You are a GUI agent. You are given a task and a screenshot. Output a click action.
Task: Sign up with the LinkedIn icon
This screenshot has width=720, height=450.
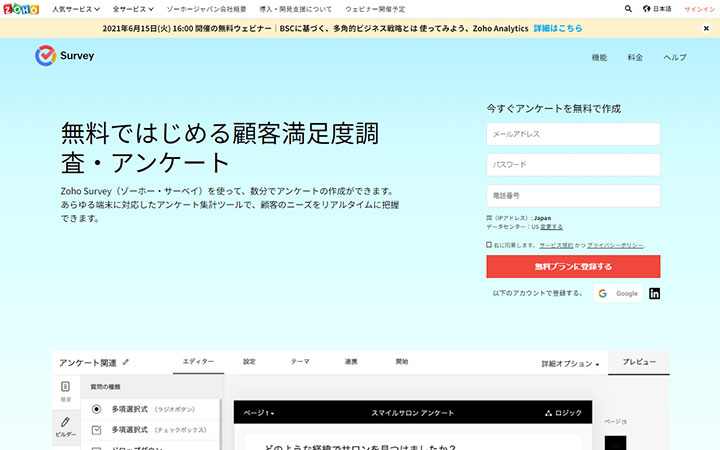[654, 293]
